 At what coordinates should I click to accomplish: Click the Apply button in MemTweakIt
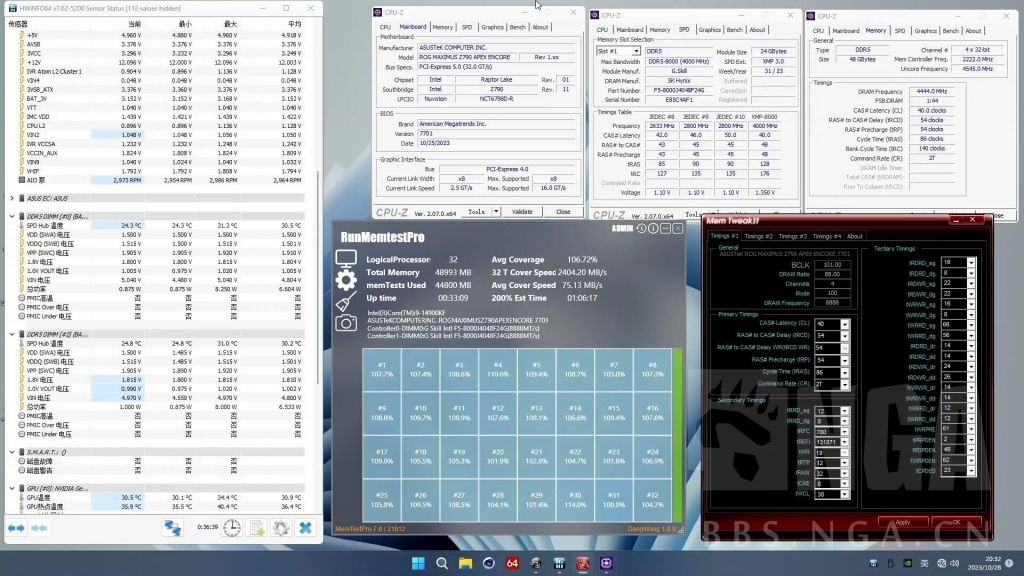point(901,521)
